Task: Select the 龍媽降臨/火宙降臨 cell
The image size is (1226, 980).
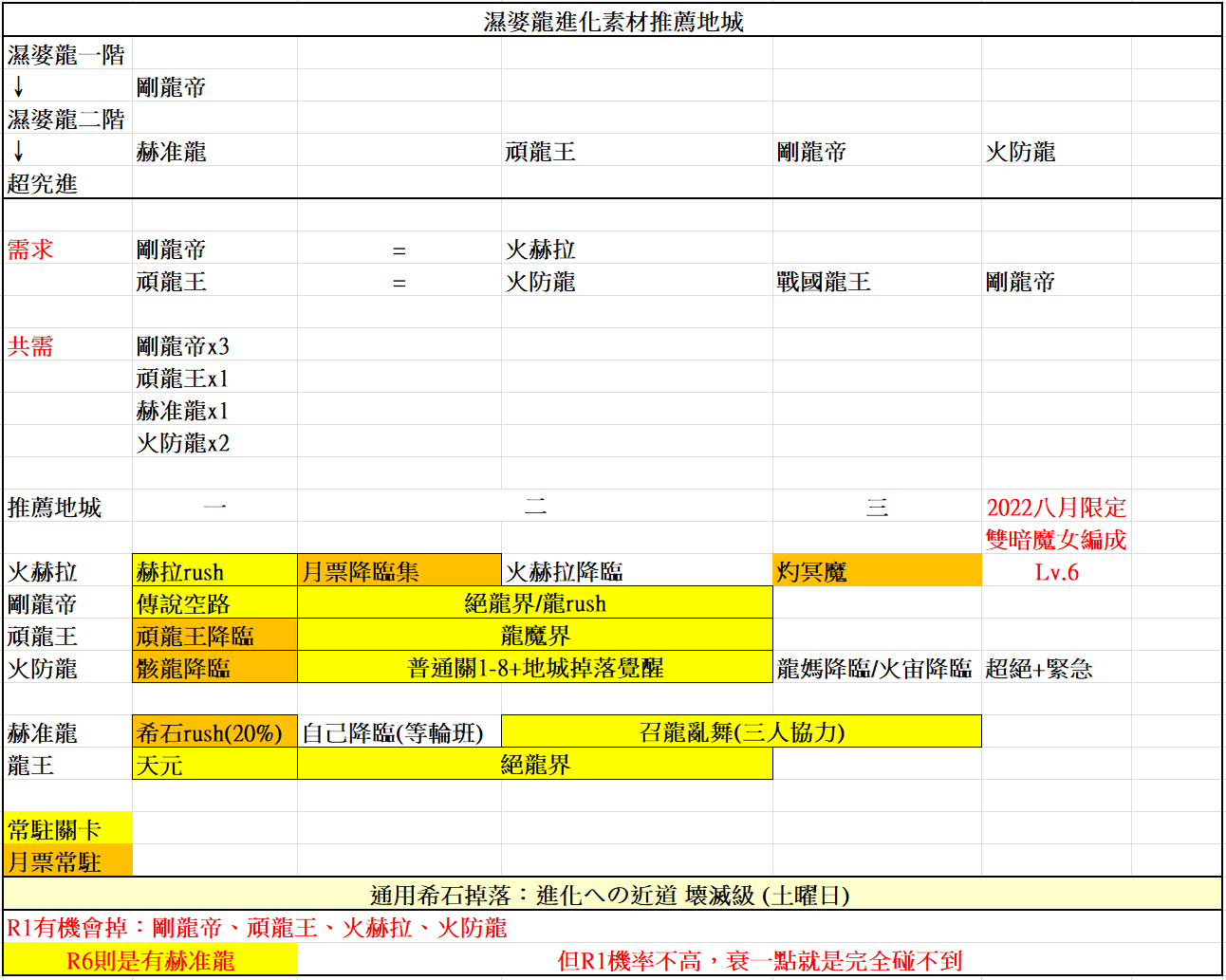Action: point(877,668)
